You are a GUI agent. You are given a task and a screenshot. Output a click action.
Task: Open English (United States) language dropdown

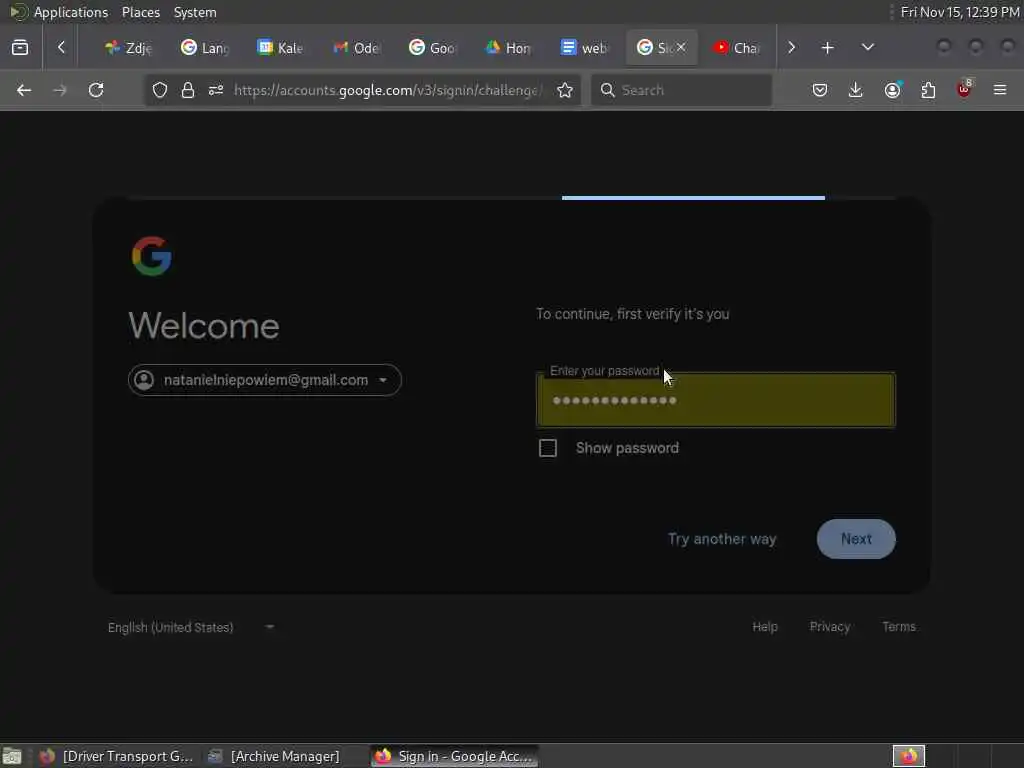coord(191,627)
